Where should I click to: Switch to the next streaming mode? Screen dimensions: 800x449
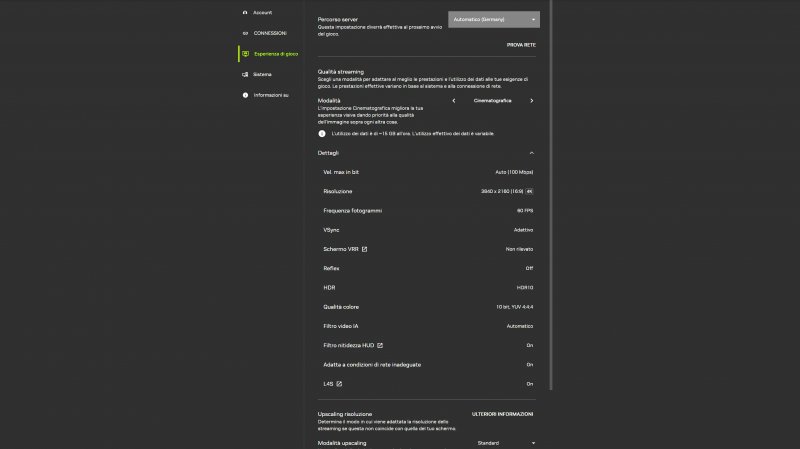(531, 100)
